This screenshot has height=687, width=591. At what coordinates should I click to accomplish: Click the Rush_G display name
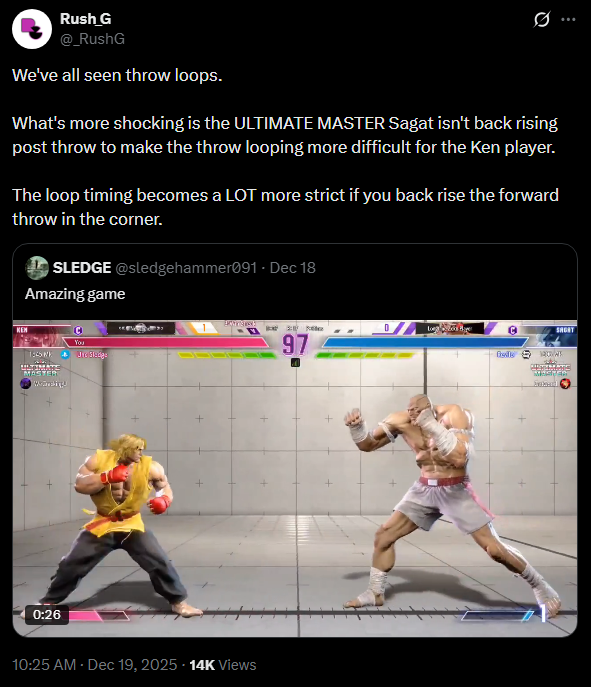(x=85, y=18)
